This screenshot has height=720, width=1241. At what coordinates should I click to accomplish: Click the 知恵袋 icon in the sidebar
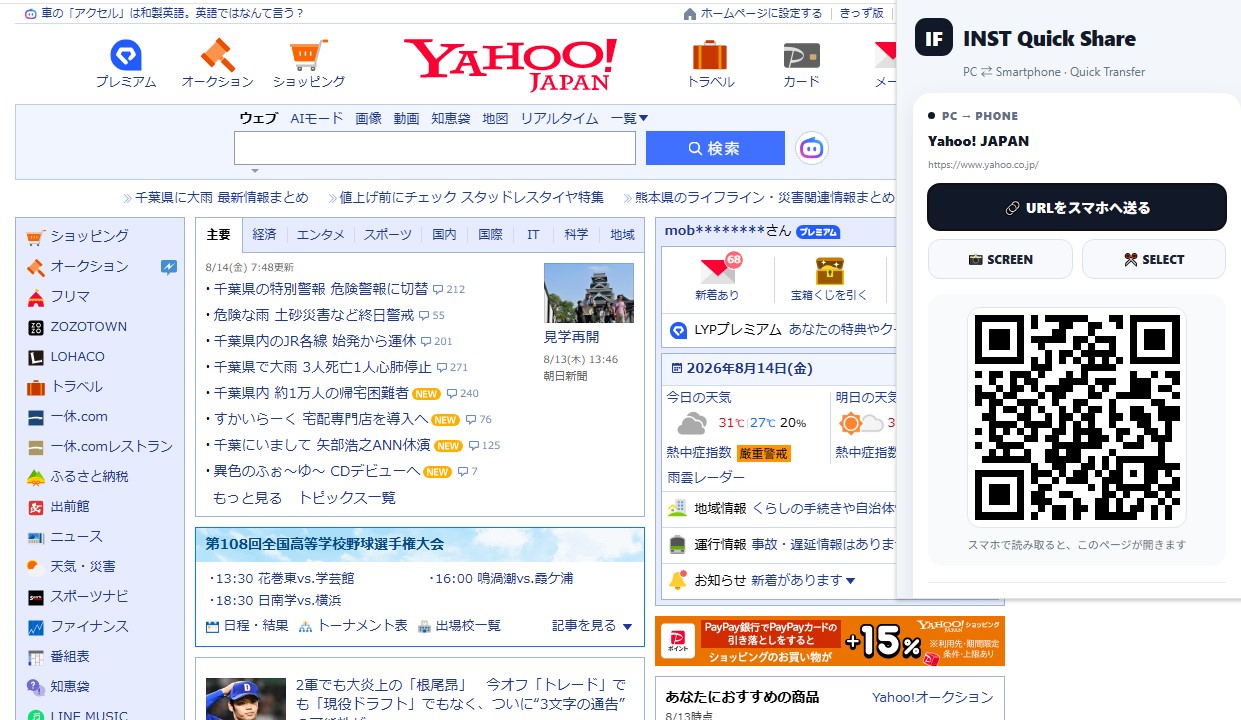point(35,687)
